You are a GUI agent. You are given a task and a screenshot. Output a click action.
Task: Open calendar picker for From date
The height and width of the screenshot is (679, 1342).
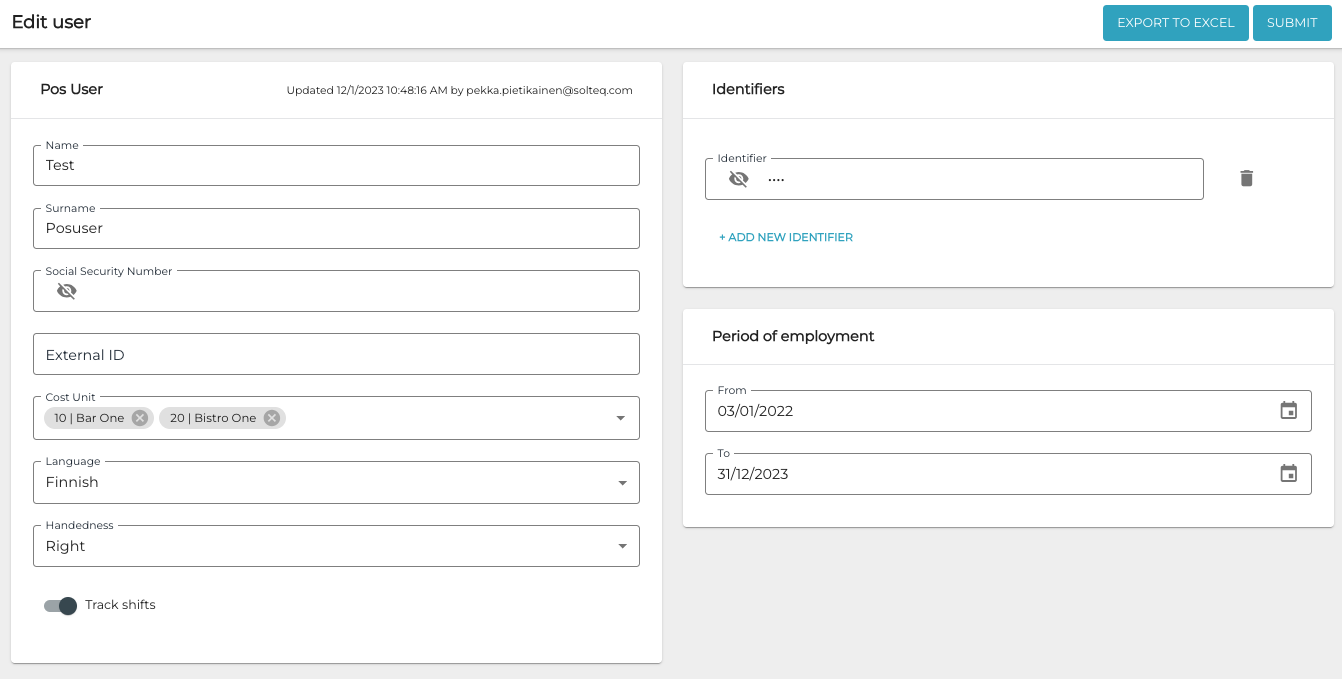[1289, 410]
